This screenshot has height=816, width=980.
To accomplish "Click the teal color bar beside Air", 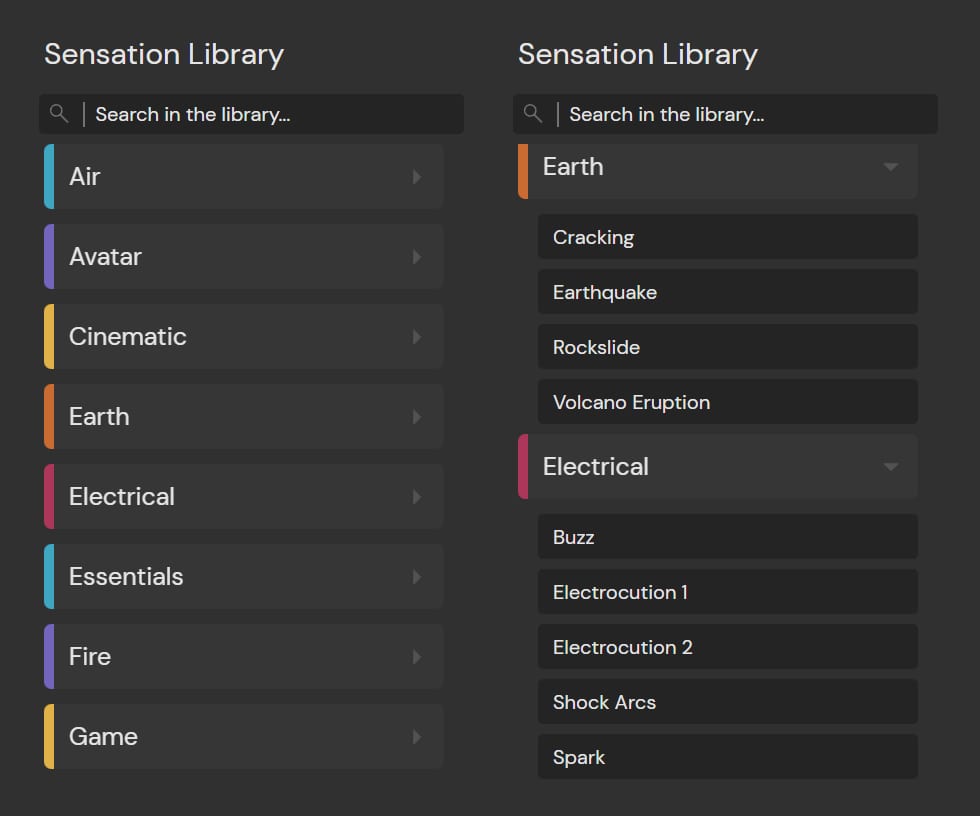I will tap(49, 176).
